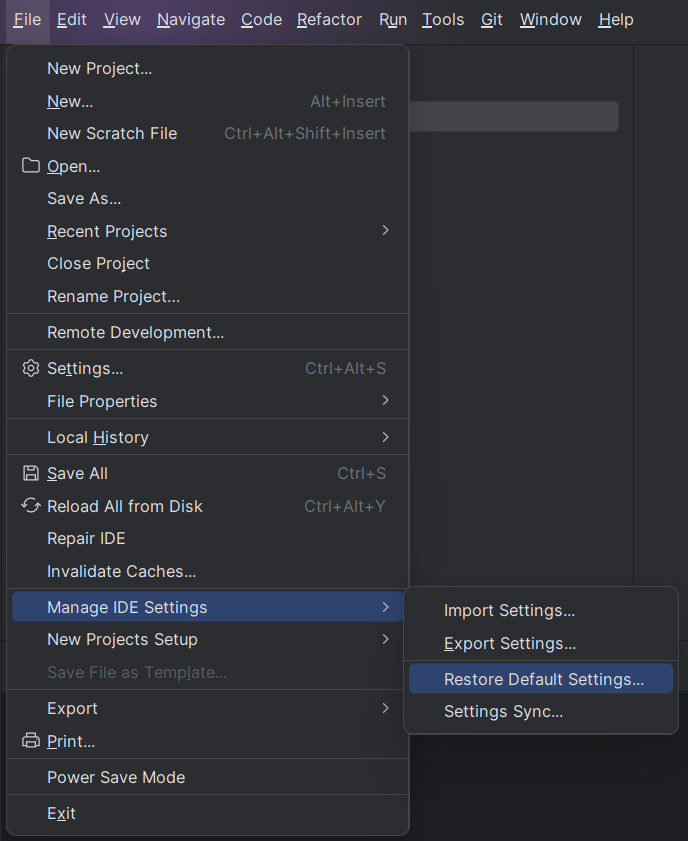Toggle Power Save Mode
The image size is (688, 841).
coord(116,777)
